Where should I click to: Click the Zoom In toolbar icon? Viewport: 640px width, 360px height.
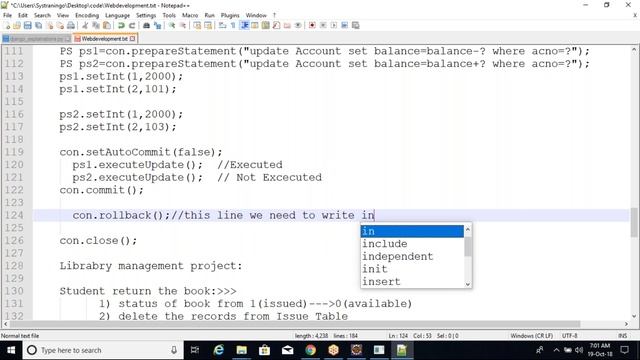172,25
